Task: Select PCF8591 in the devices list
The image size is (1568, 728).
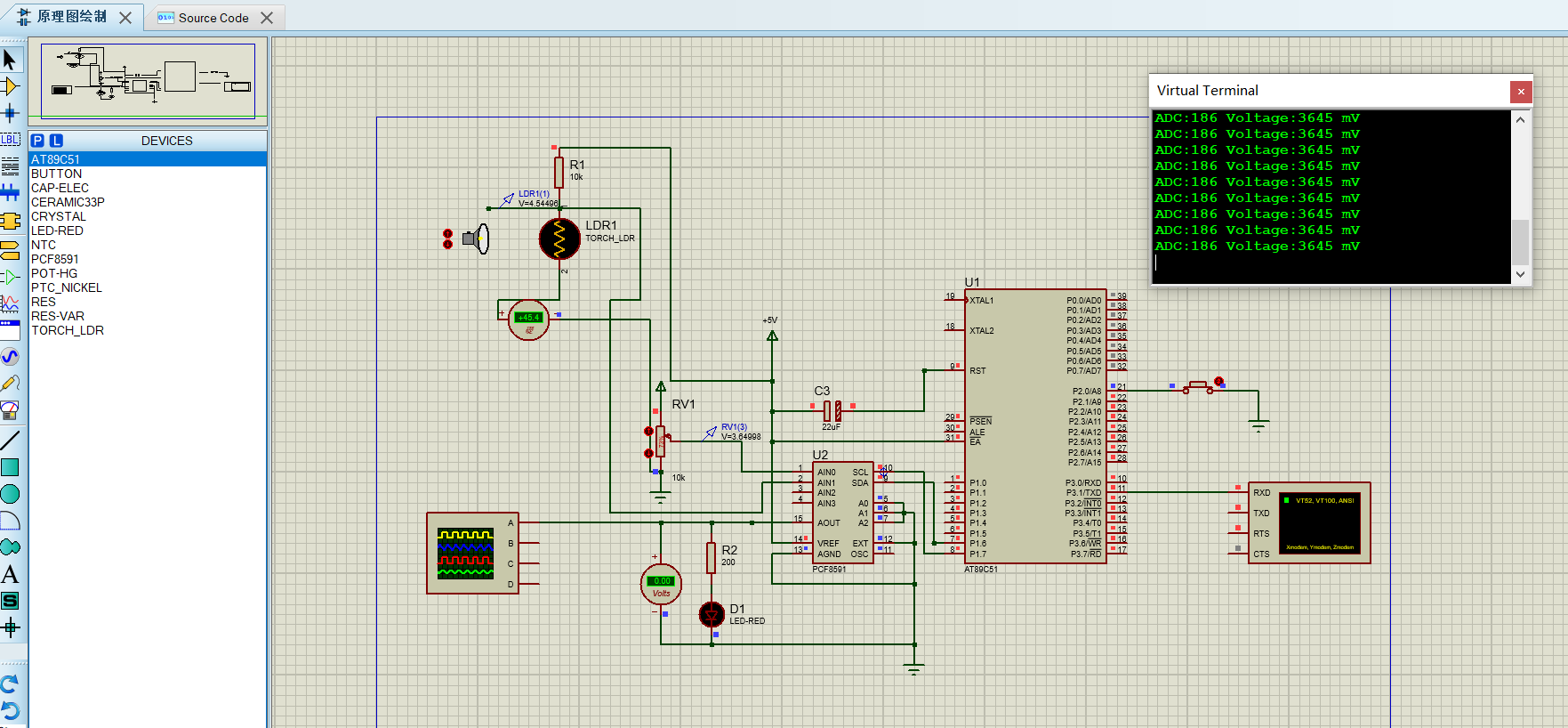Action: (55, 259)
